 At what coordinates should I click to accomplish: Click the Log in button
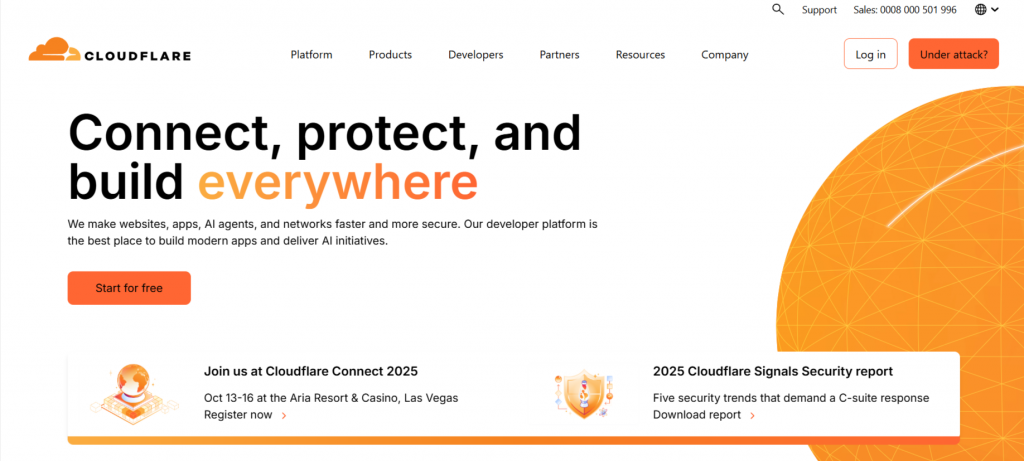click(x=870, y=54)
